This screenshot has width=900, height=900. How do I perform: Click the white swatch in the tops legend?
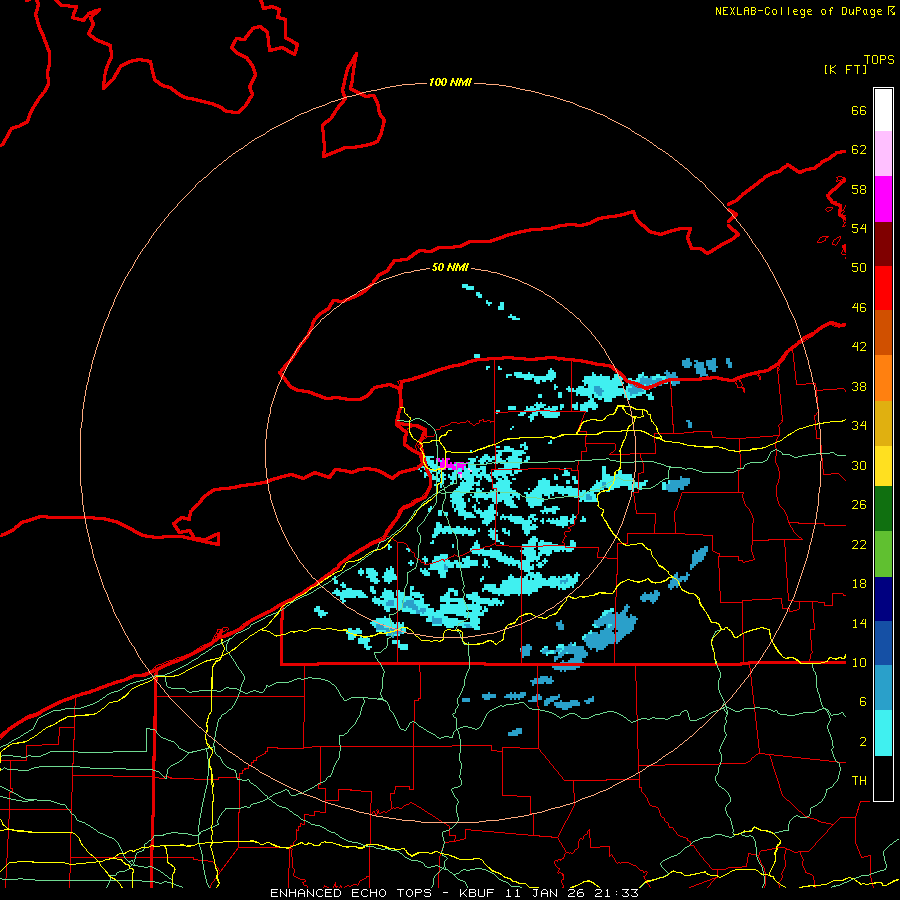tap(883, 110)
